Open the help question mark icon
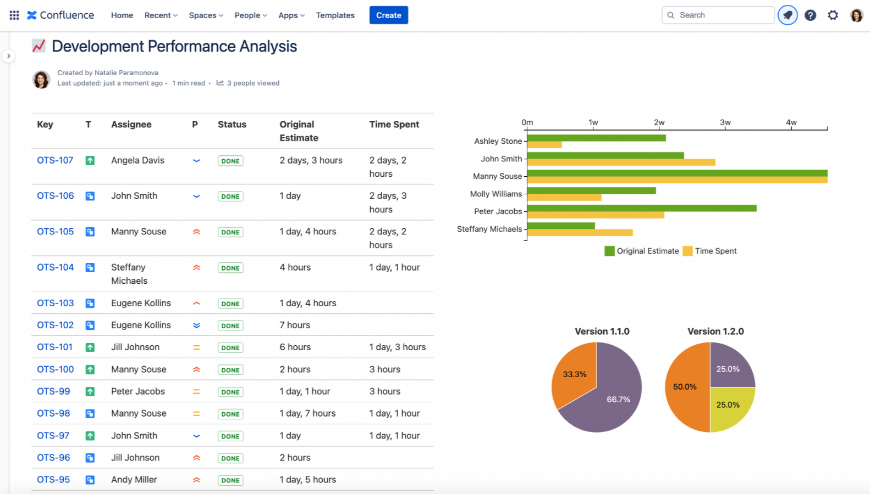 (810, 15)
